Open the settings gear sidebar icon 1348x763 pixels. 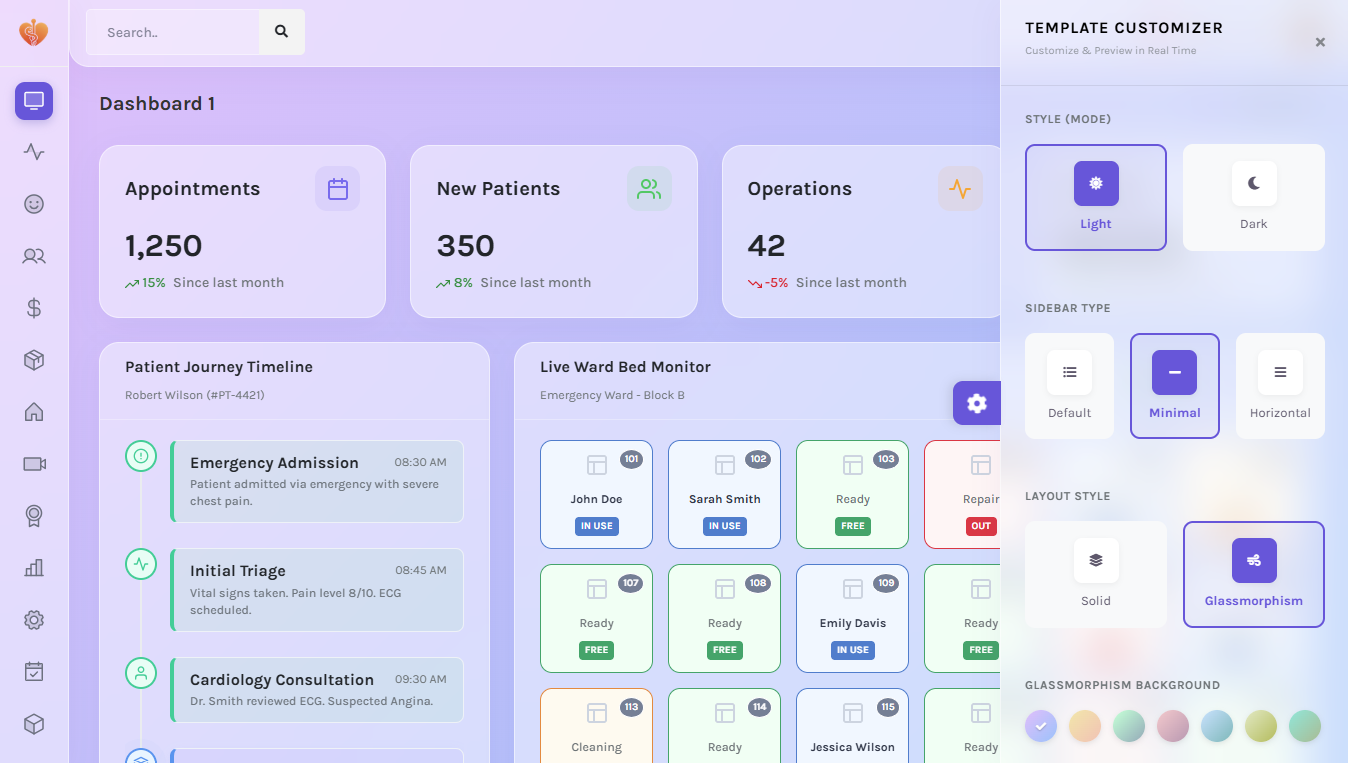point(34,620)
